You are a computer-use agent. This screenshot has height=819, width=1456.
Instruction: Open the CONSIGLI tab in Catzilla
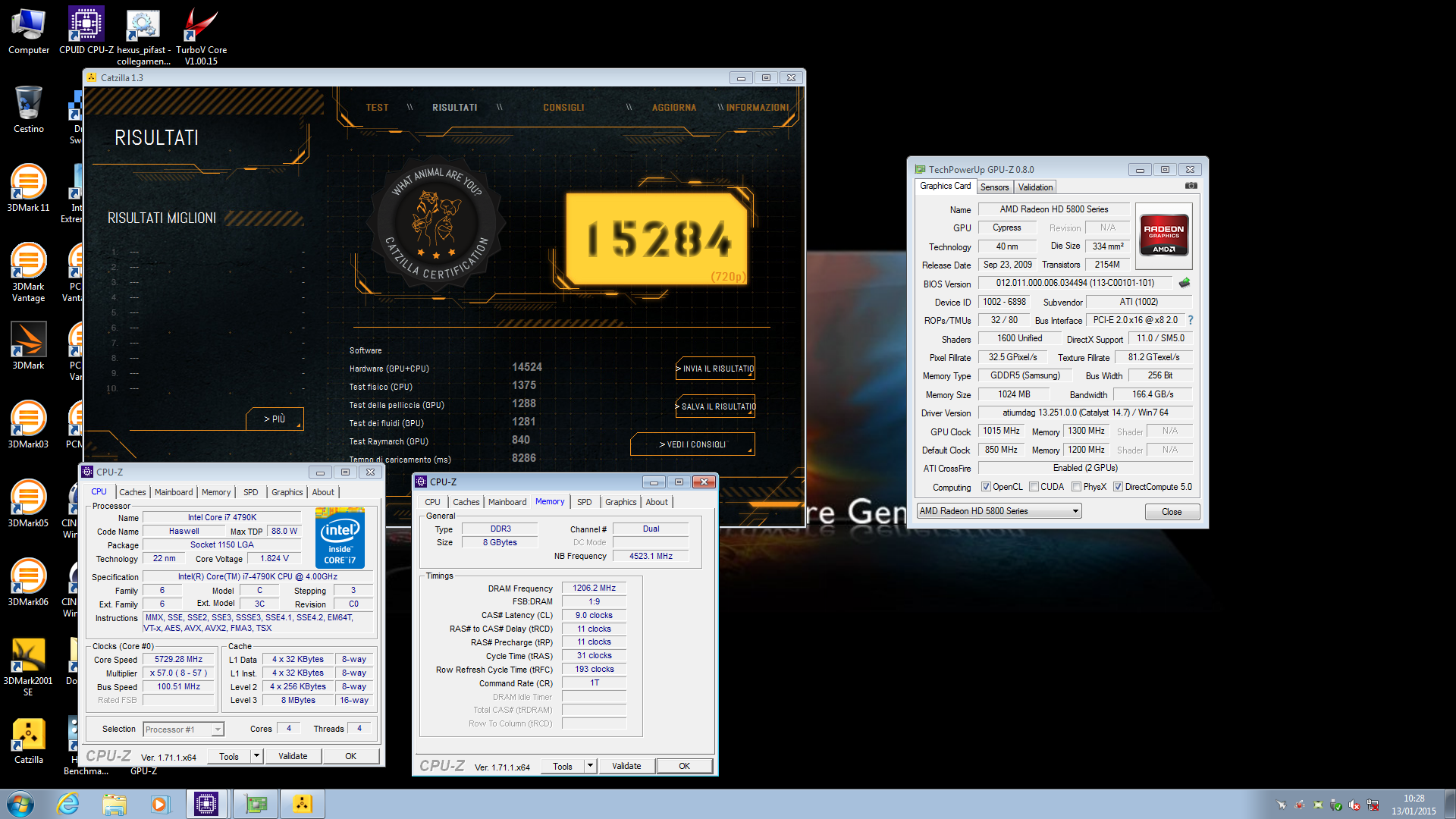tap(563, 108)
